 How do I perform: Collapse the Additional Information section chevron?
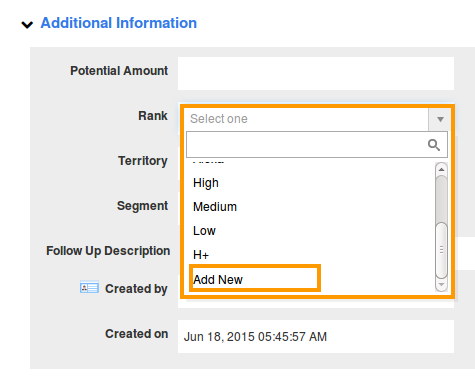tap(27, 25)
